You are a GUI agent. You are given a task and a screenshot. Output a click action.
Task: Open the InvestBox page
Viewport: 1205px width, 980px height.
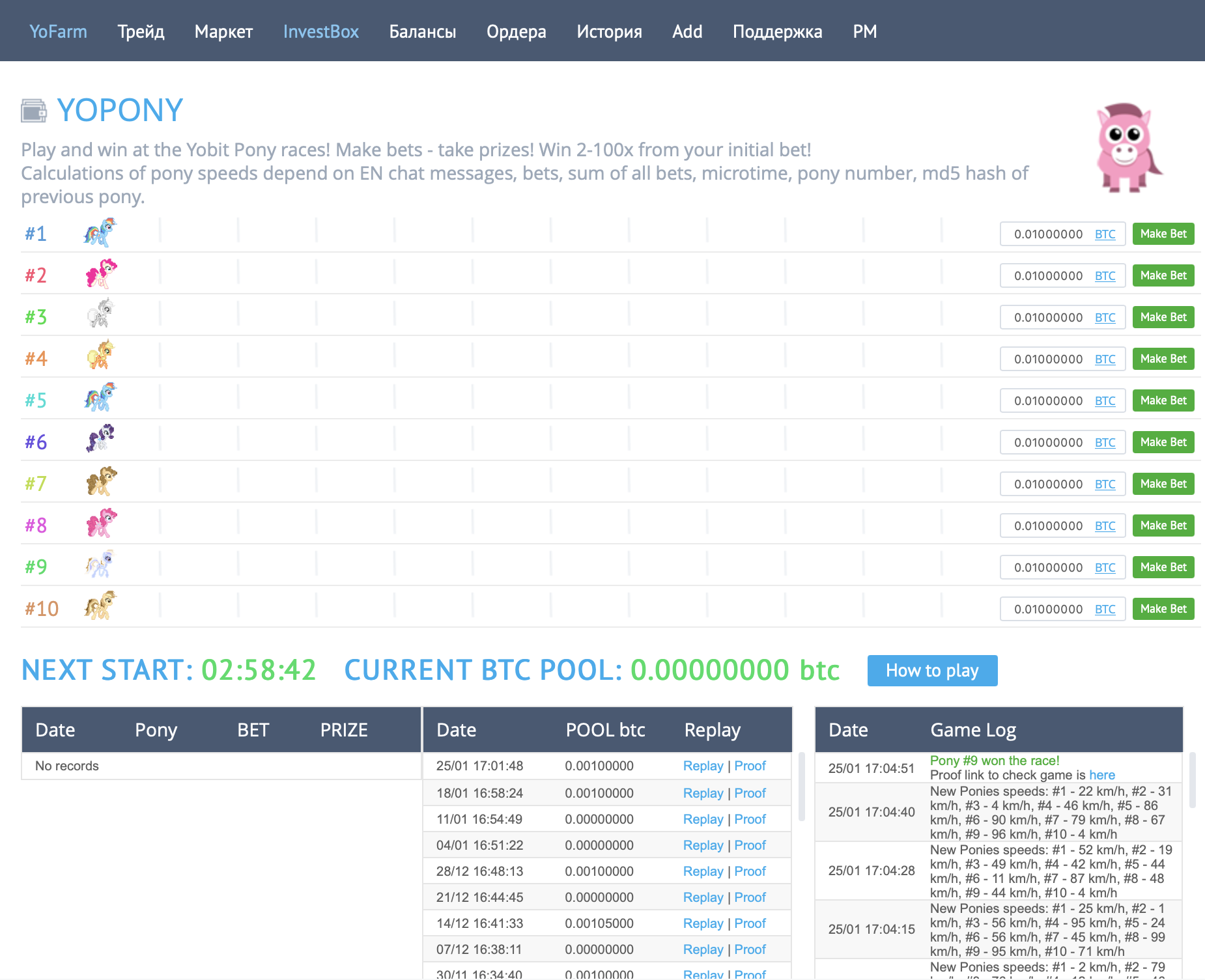321,31
